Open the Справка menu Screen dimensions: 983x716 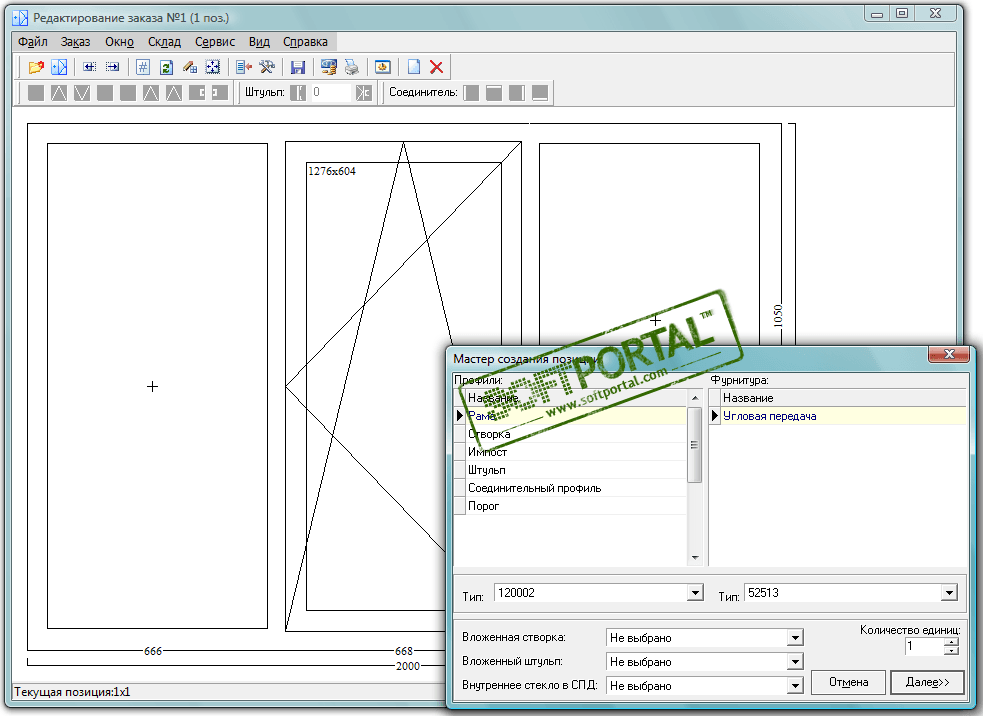click(305, 42)
